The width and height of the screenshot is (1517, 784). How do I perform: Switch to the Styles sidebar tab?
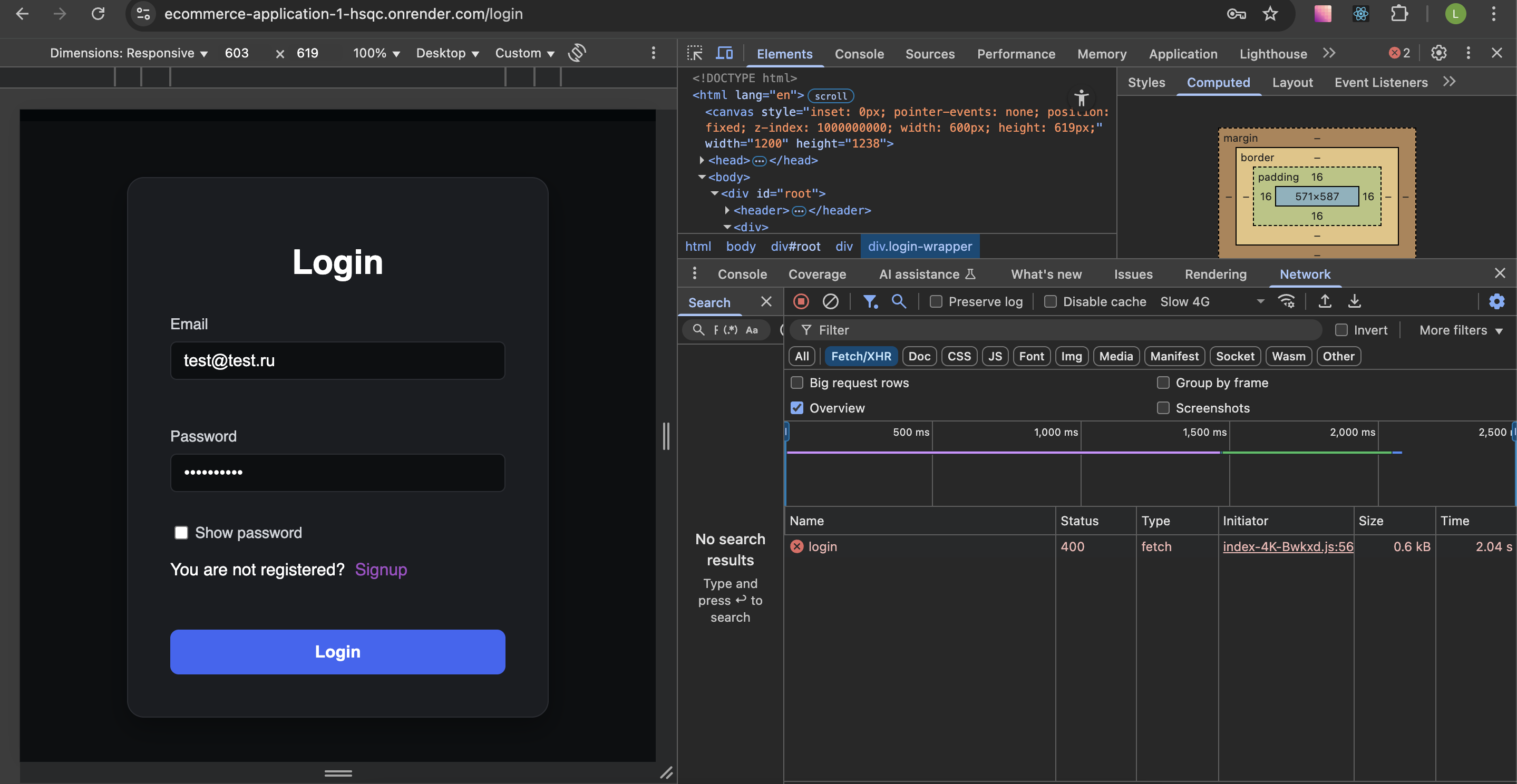[x=1146, y=82]
